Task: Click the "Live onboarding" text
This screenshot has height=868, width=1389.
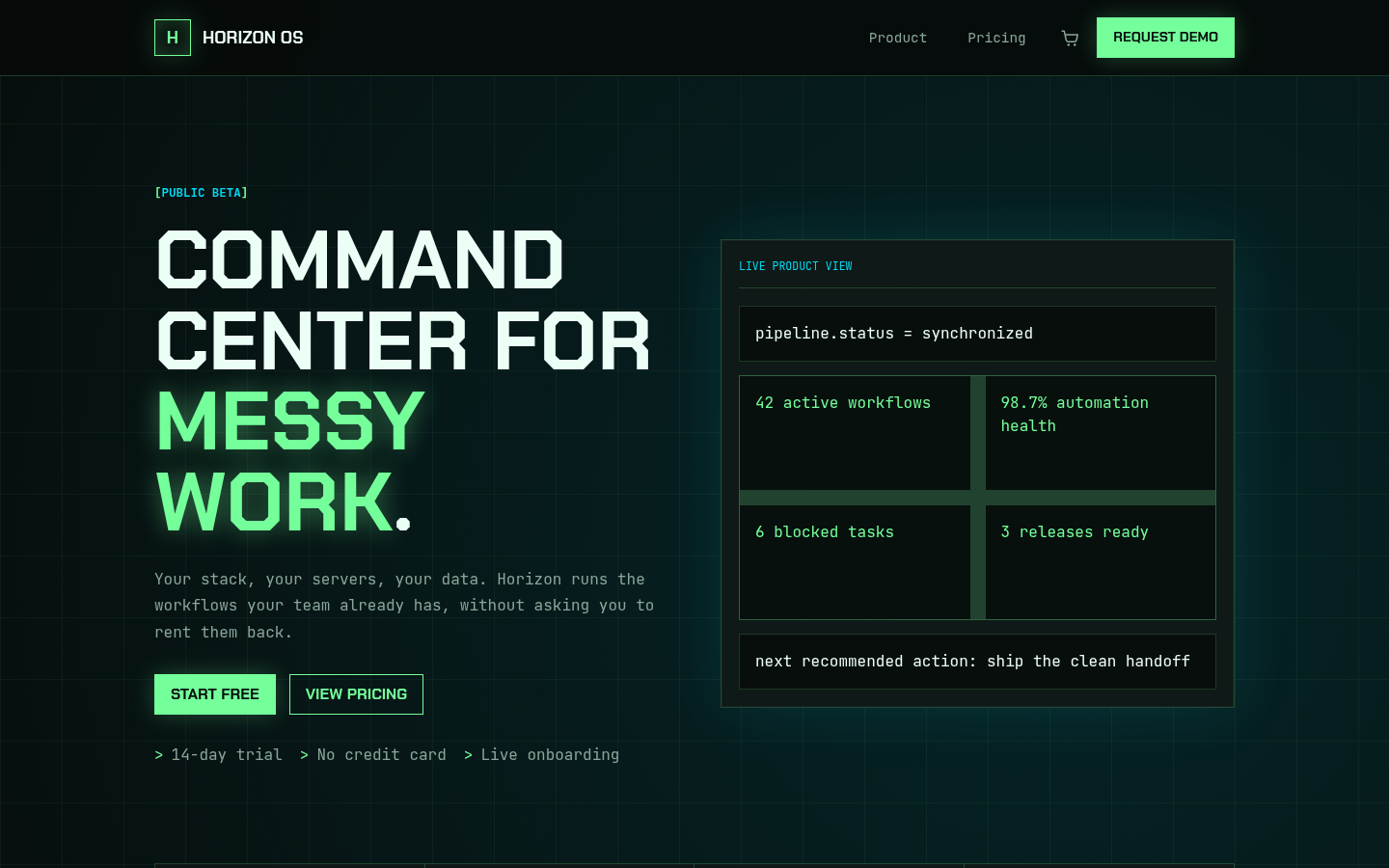Action: [550, 755]
